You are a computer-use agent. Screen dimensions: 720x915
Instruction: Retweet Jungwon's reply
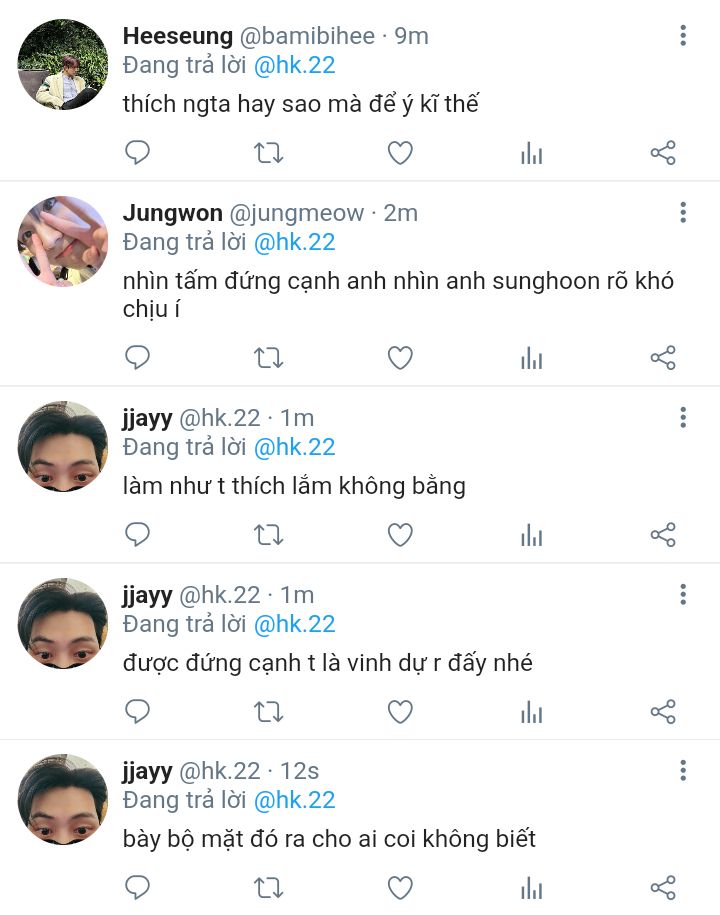point(268,358)
